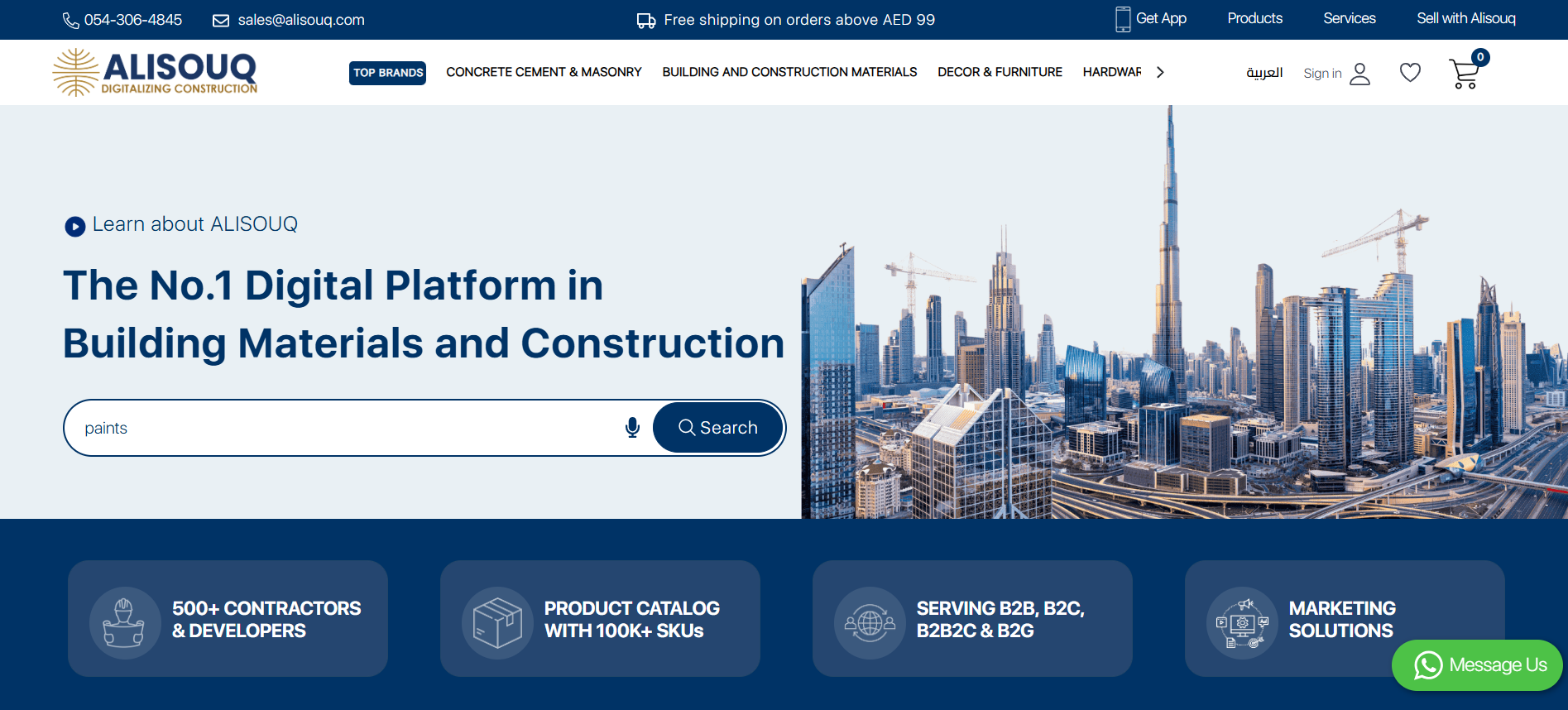Viewport: 1568px width, 710px height.
Task: Click the Message Us WhatsApp button
Action: tap(1477, 665)
